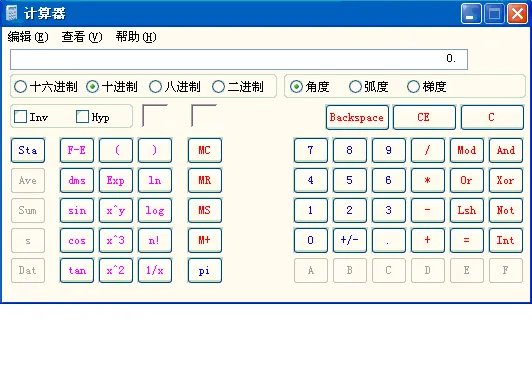Viewport: 532px width, 384px height.
Task: Click the ln natural log key
Action: [155, 180]
